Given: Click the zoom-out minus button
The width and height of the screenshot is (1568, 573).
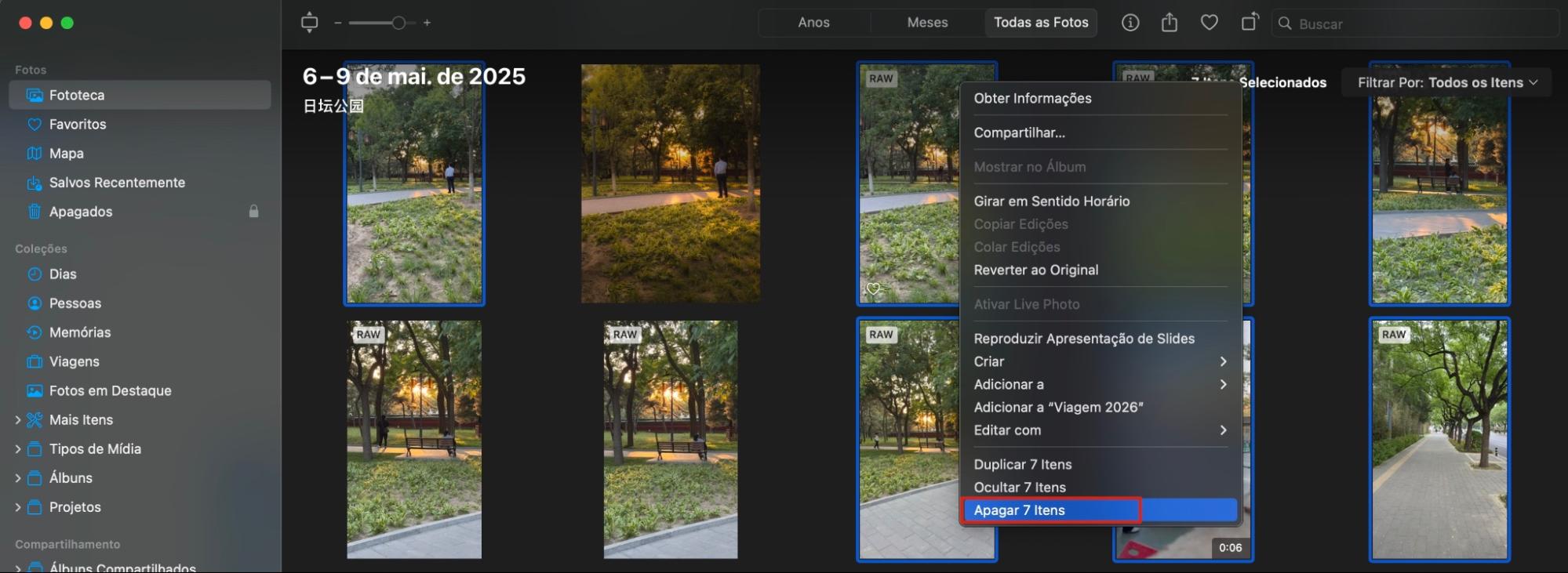Looking at the screenshot, I should [x=338, y=23].
